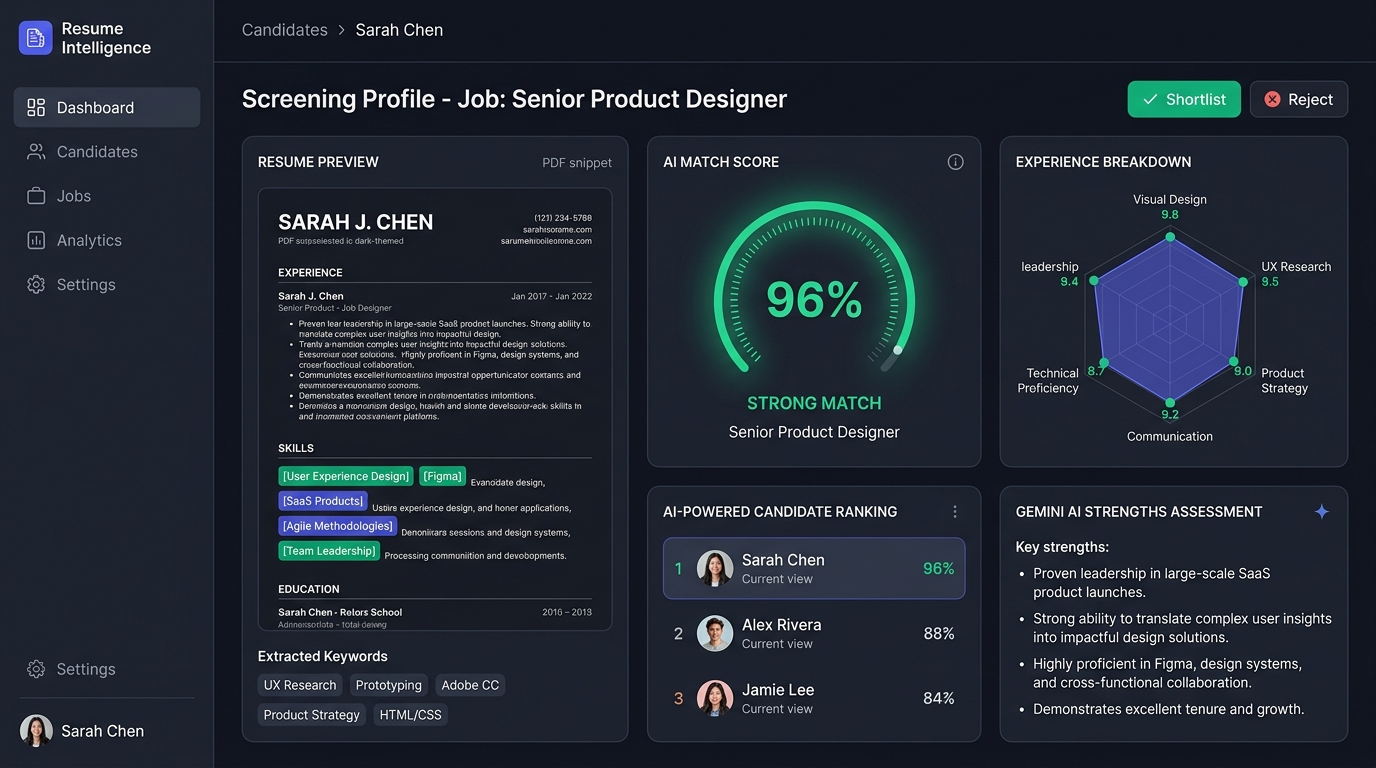
Task: Click the Agile Methodologies skill tag
Action: [338, 526]
